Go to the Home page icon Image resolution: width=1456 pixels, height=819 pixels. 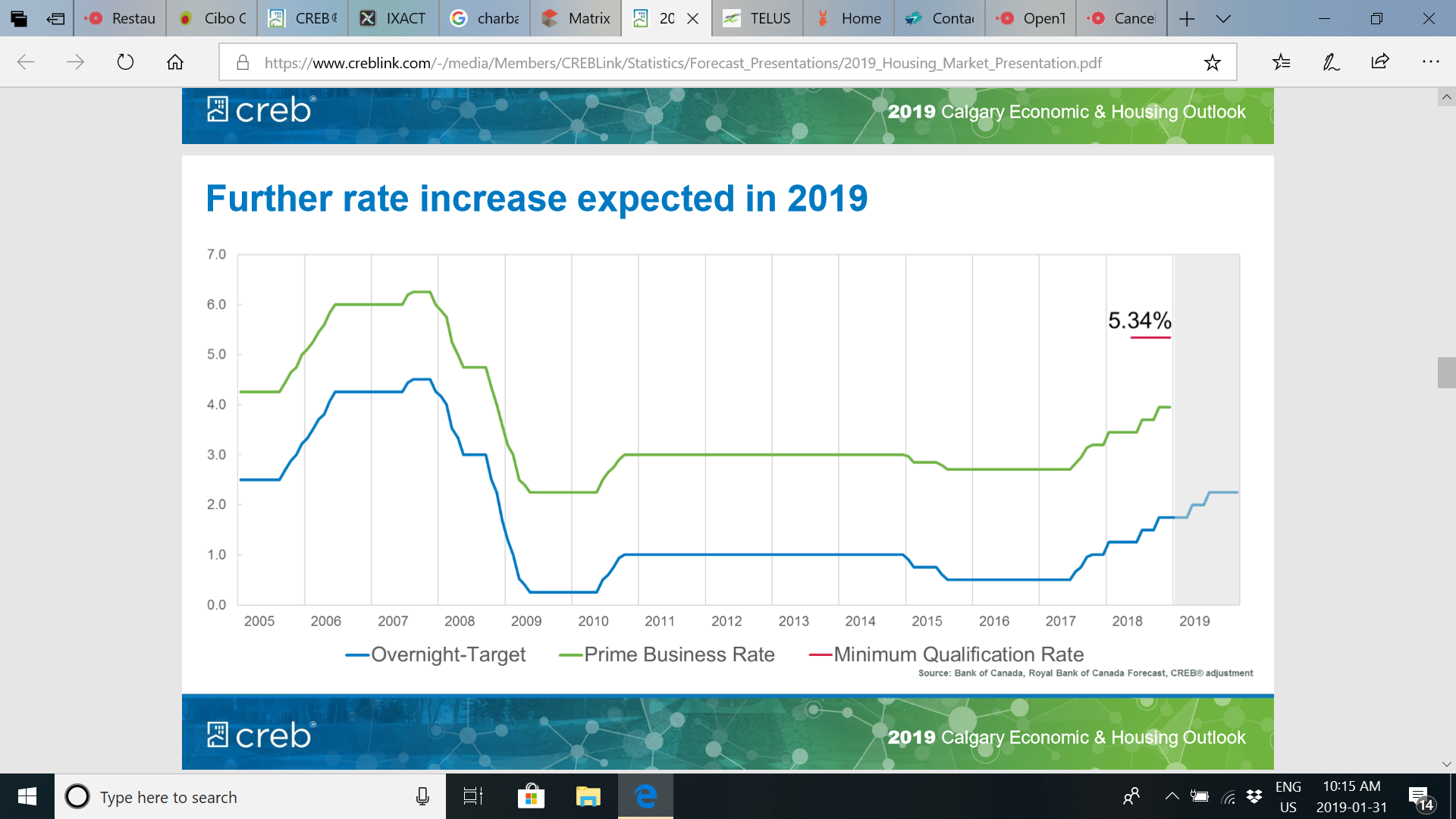click(x=175, y=62)
